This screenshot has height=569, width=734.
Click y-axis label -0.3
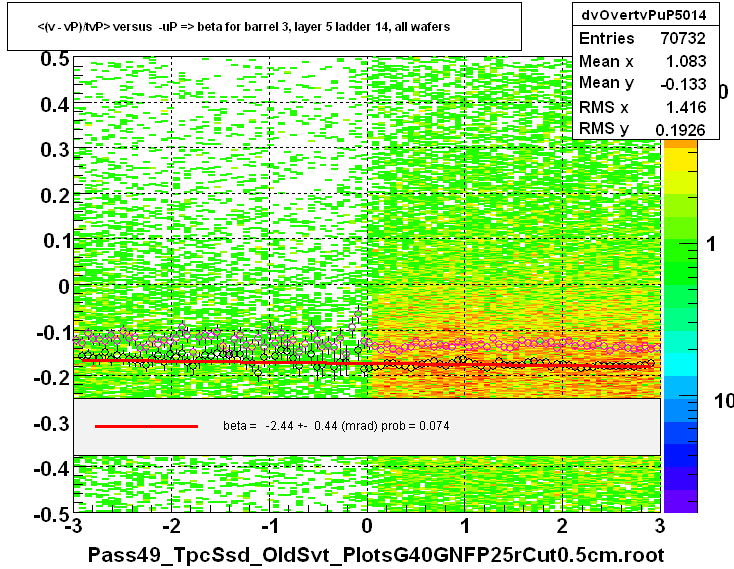[x=52, y=424]
